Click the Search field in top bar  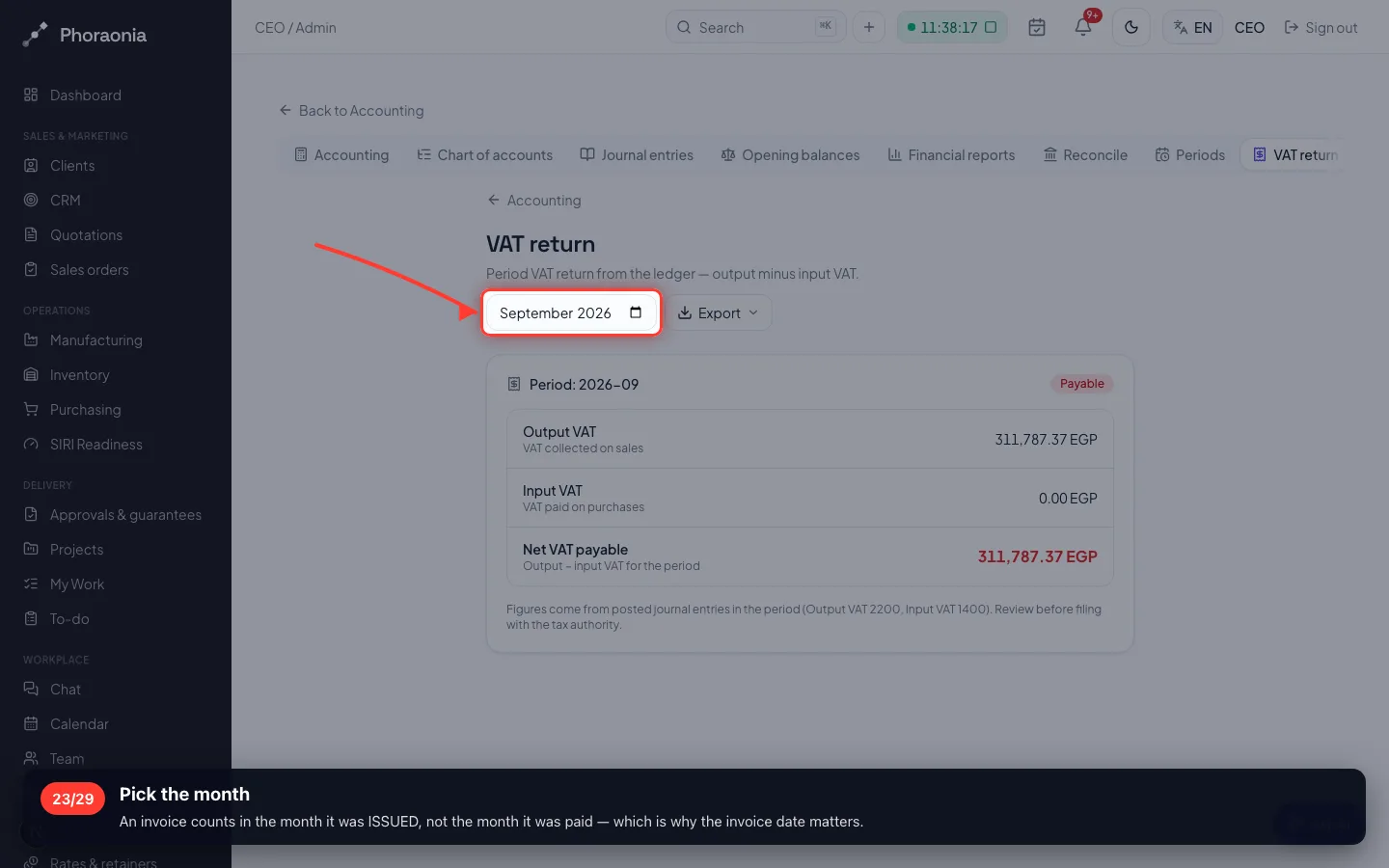click(755, 27)
